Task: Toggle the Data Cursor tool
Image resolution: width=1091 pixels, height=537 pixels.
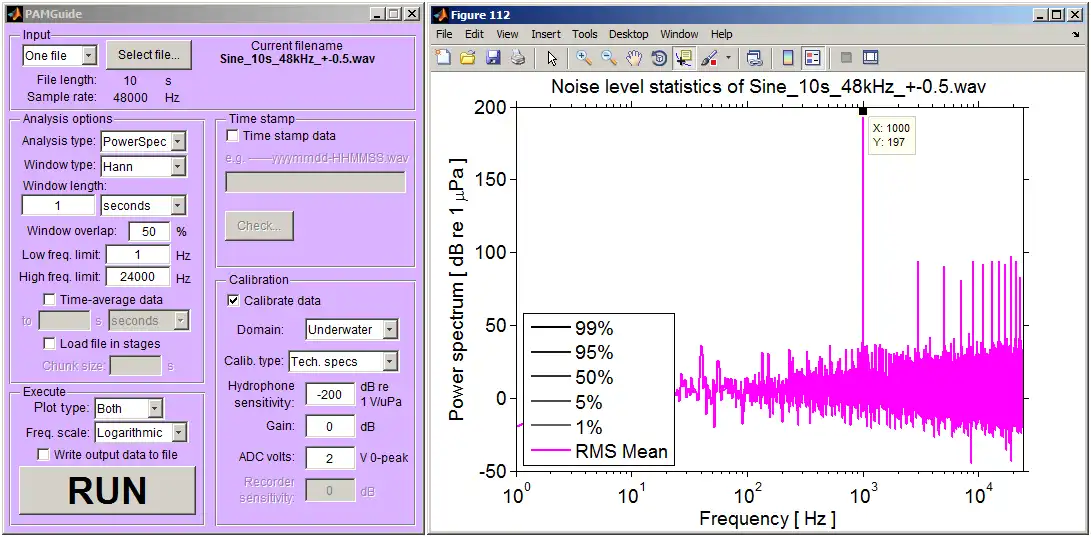Action: pos(683,58)
